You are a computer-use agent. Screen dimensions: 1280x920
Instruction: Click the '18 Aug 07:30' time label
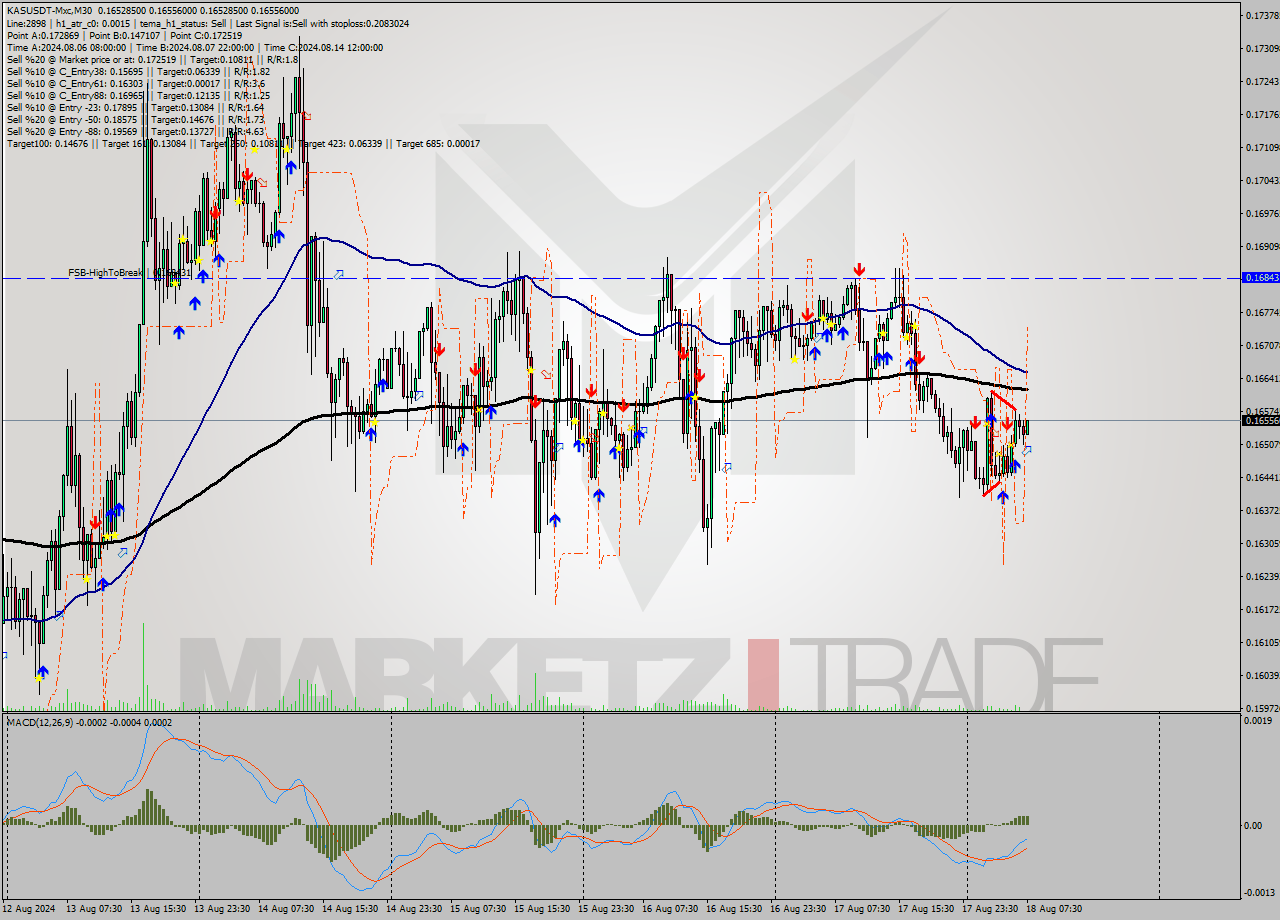[x=1054, y=909]
